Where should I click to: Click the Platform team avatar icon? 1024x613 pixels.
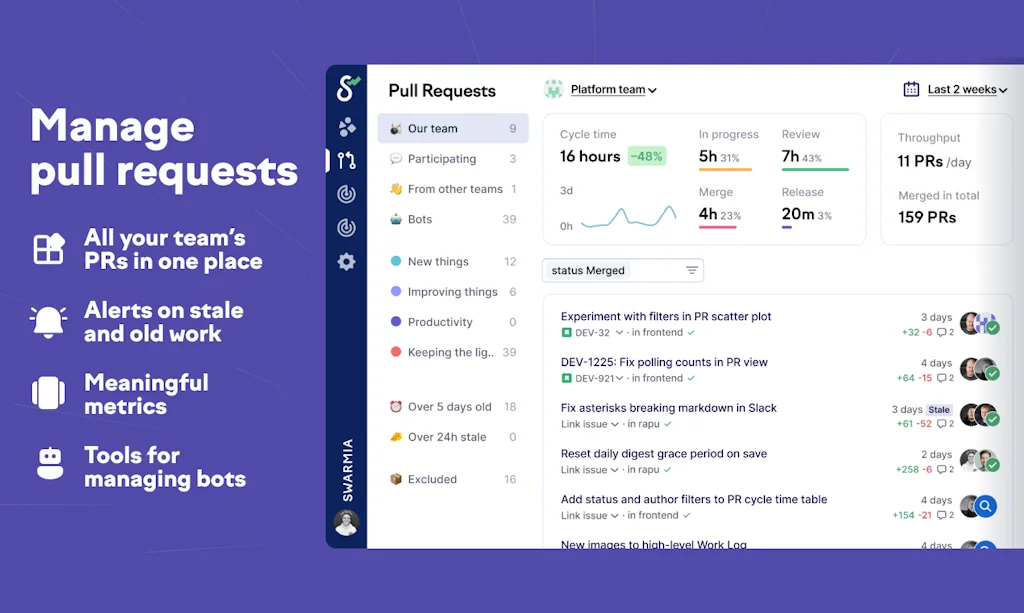pyautogui.click(x=554, y=89)
